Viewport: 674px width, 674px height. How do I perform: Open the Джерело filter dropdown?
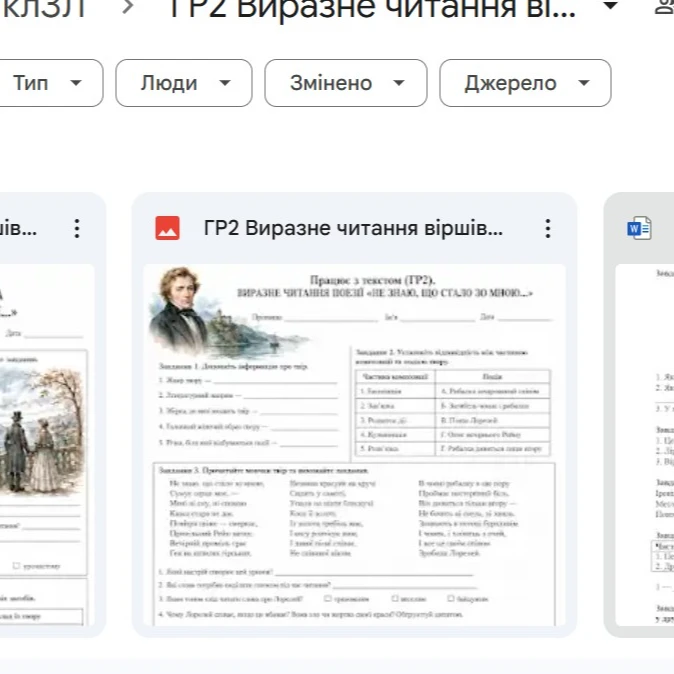tap(525, 83)
